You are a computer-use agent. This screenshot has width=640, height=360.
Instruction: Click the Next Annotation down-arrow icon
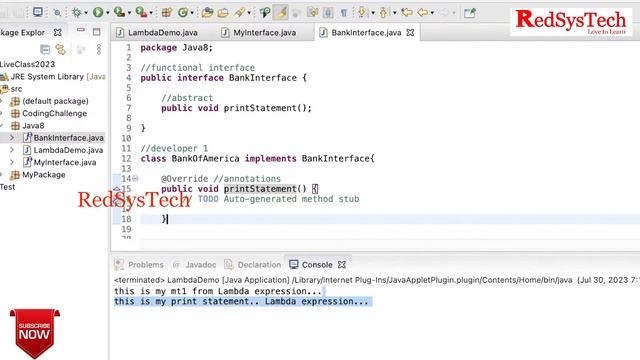[x=362, y=13]
